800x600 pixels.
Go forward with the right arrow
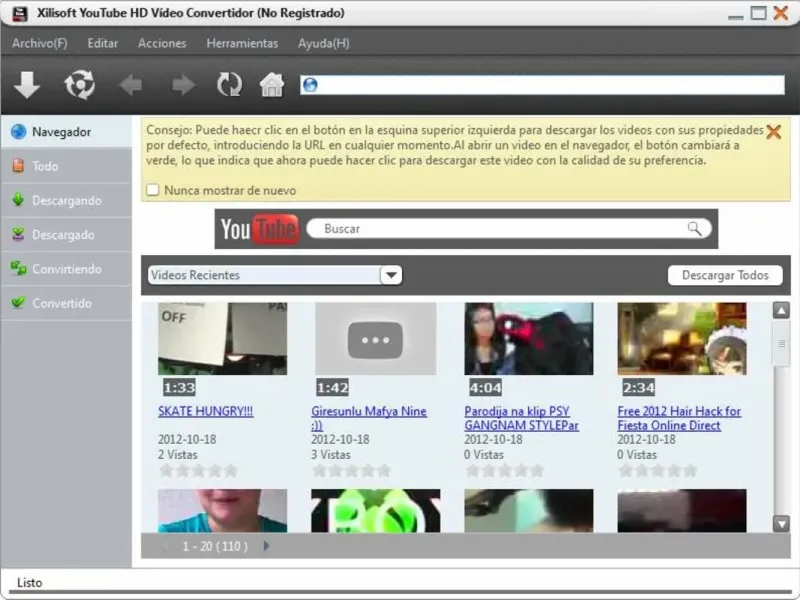tap(183, 85)
